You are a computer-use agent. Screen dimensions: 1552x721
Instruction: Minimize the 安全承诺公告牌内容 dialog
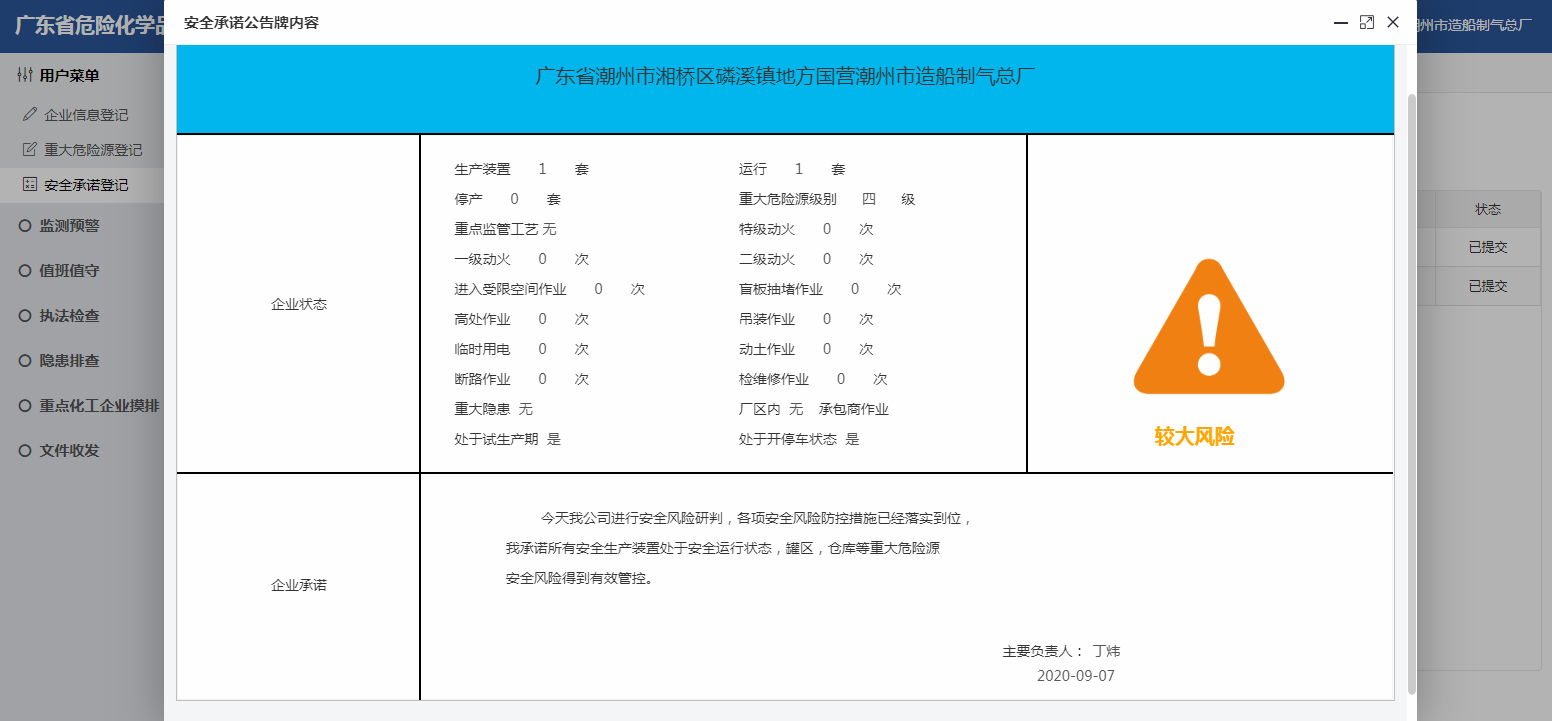tap(1341, 22)
